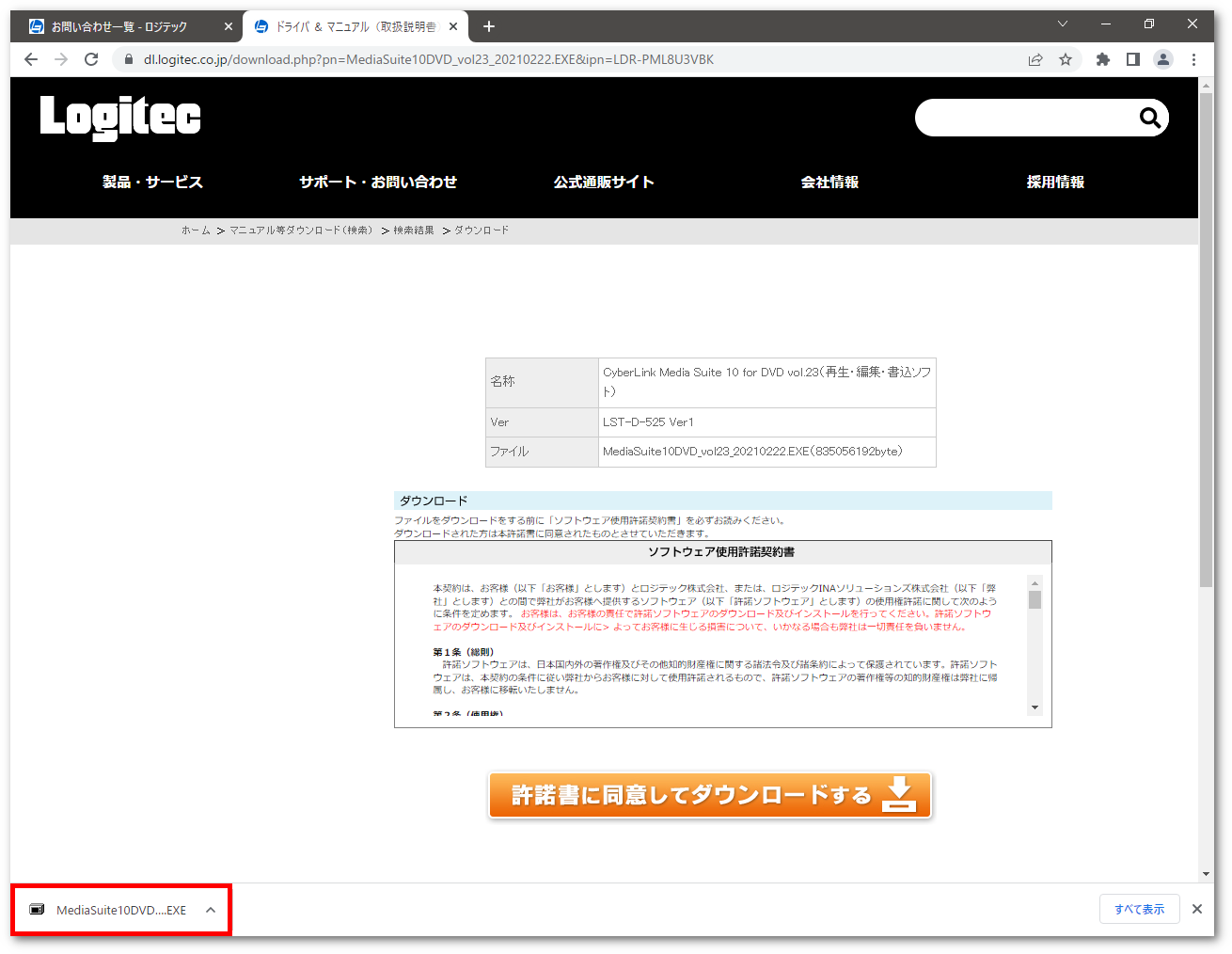Click the download arrow icon on orange button
Screen dimensions: 1232x954
pyautogui.click(x=899, y=795)
